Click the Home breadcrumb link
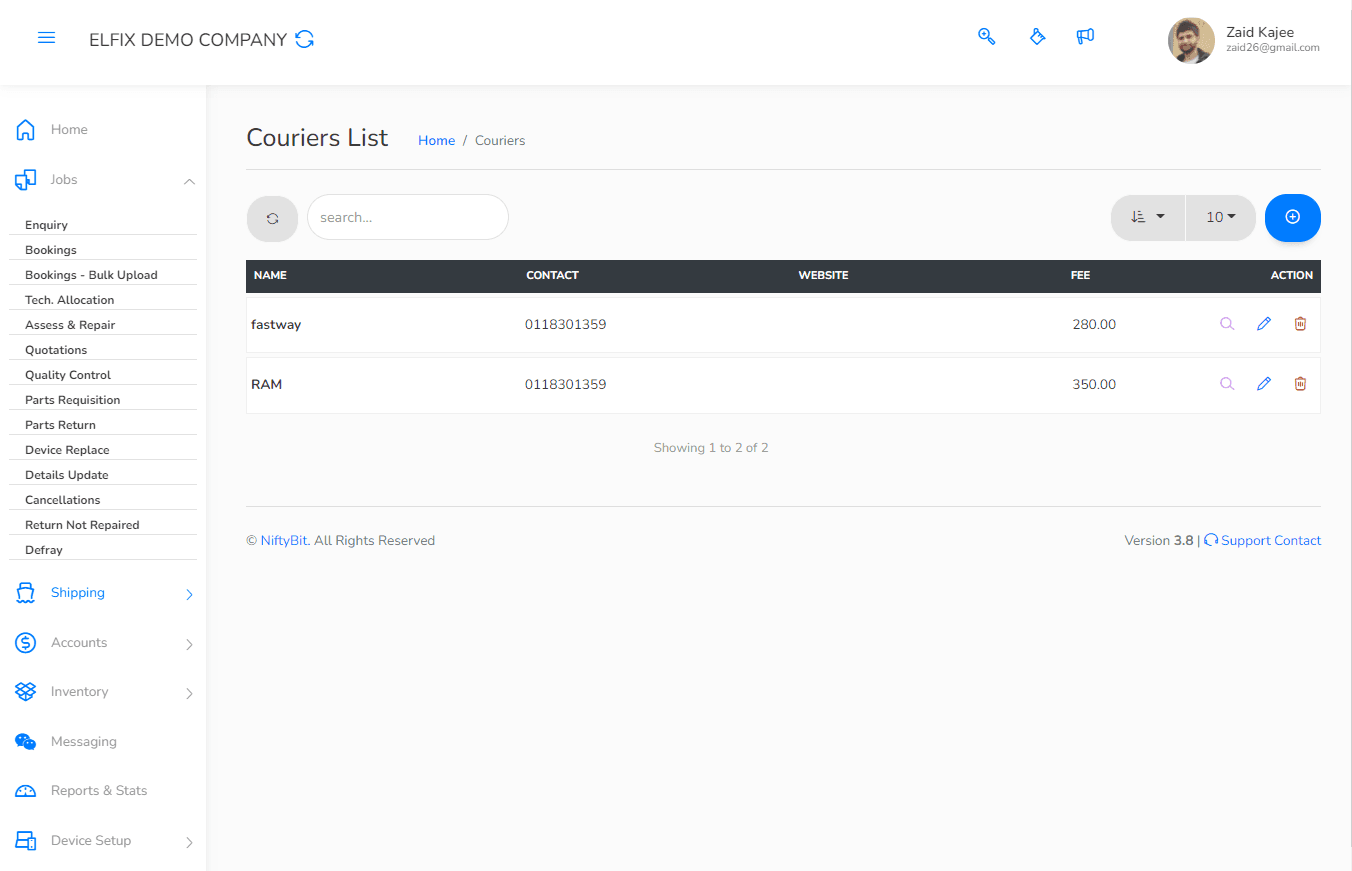Screen dimensions: 1352x871 436,140
